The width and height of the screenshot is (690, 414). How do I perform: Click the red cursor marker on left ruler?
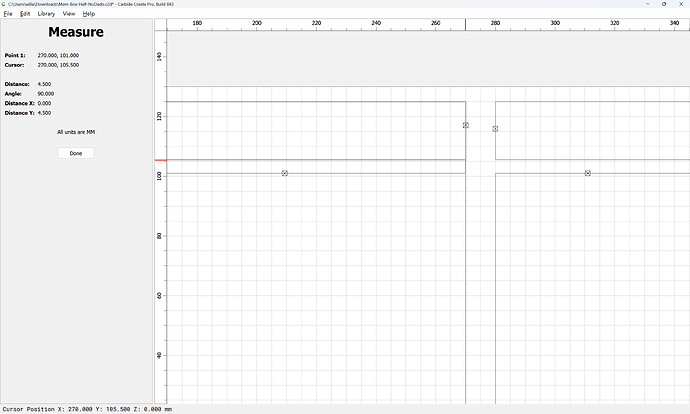[161, 160]
